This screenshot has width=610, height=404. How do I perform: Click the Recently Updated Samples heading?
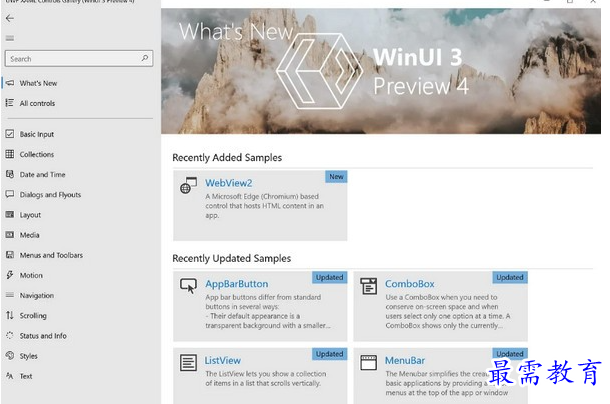231,258
